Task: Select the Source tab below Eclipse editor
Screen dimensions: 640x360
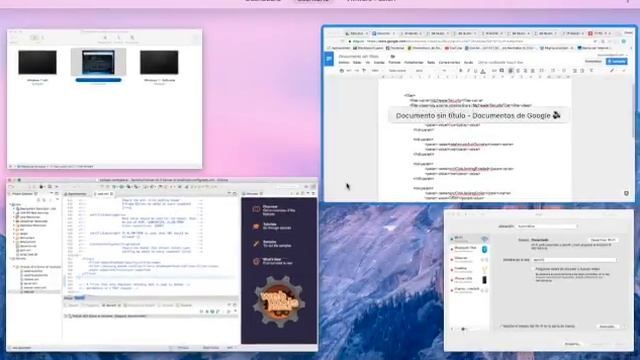Action: (80, 298)
